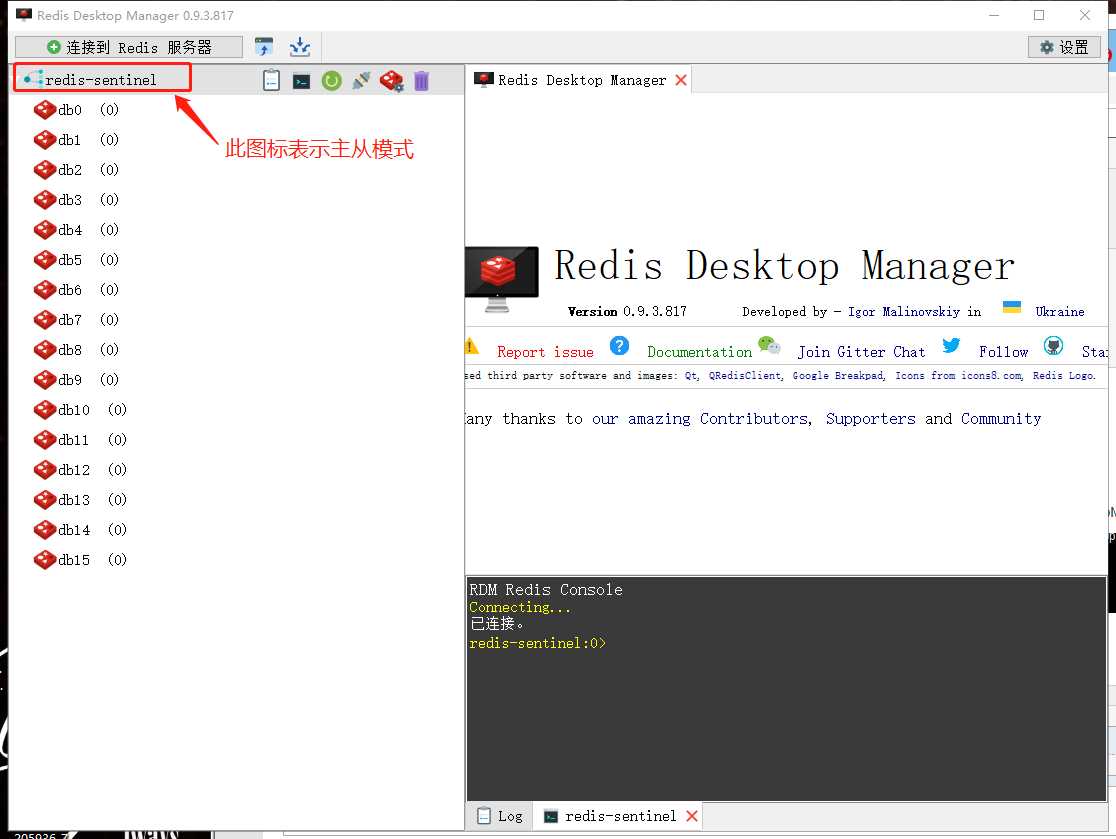Image resolution: width=1116 pixels, height=839 pixels.
Task: Close the redis-sentinel console tab
Action: coord(692,816)
